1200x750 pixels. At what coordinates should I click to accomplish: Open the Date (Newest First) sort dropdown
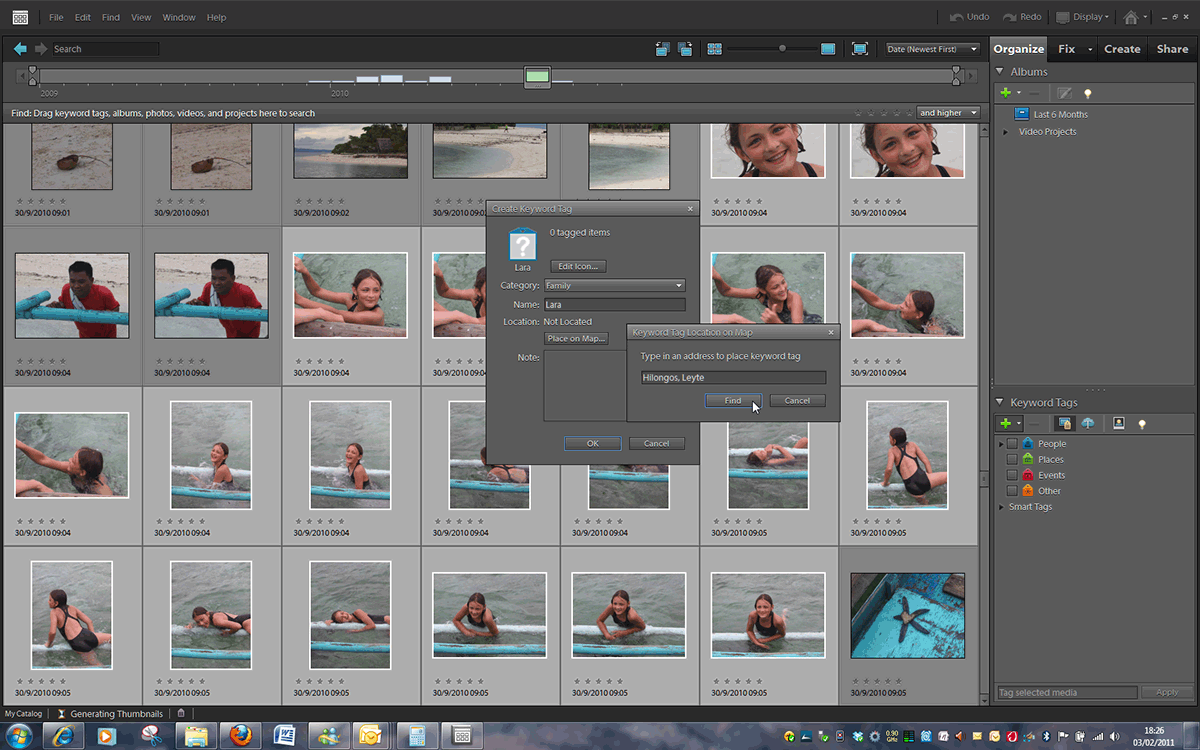coord(932,49)
